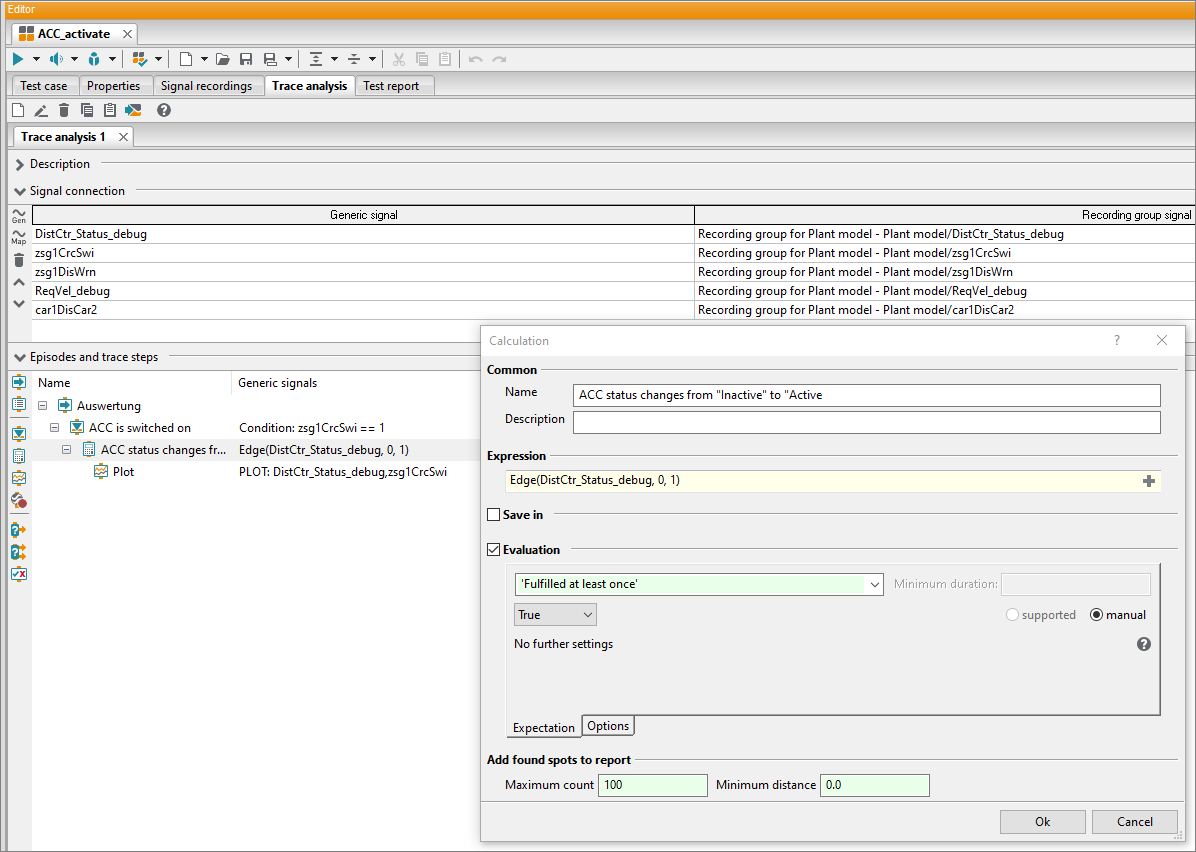Viewport: 1196px width, 852px height.
Task: Open the 'Fulfilled at least once' combo box
Action: [x=699, y=584]
